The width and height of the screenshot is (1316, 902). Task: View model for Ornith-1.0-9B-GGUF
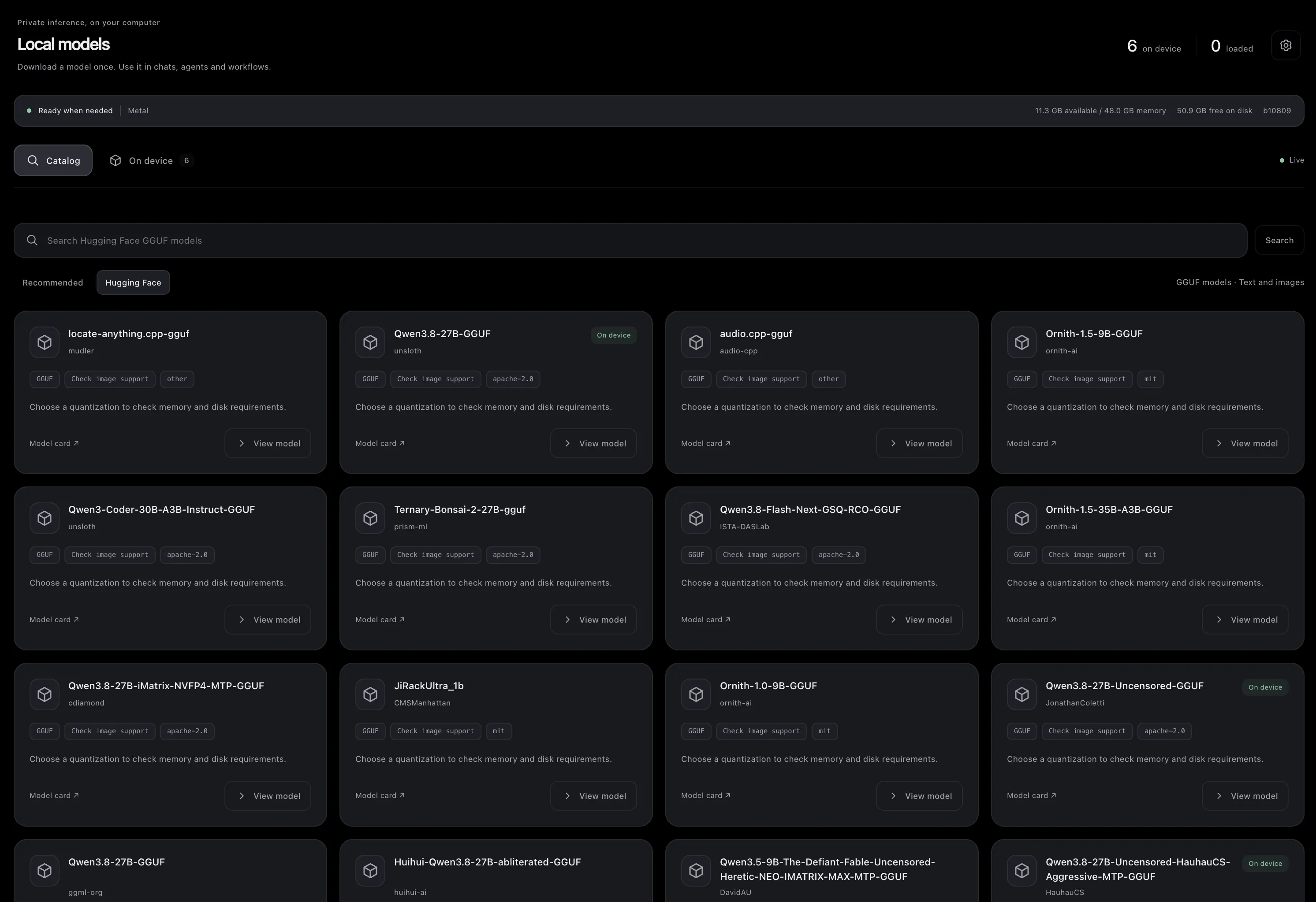point(919,796)
